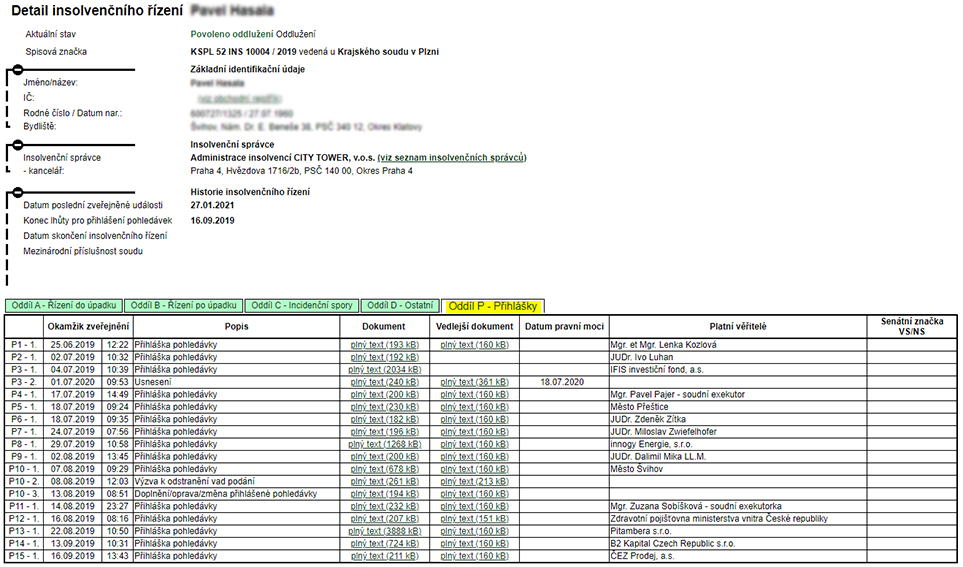The image size is (963, 567).
Task: Open plný text (194 kB) for P10 - 3
Action: [x=384, y=493]
